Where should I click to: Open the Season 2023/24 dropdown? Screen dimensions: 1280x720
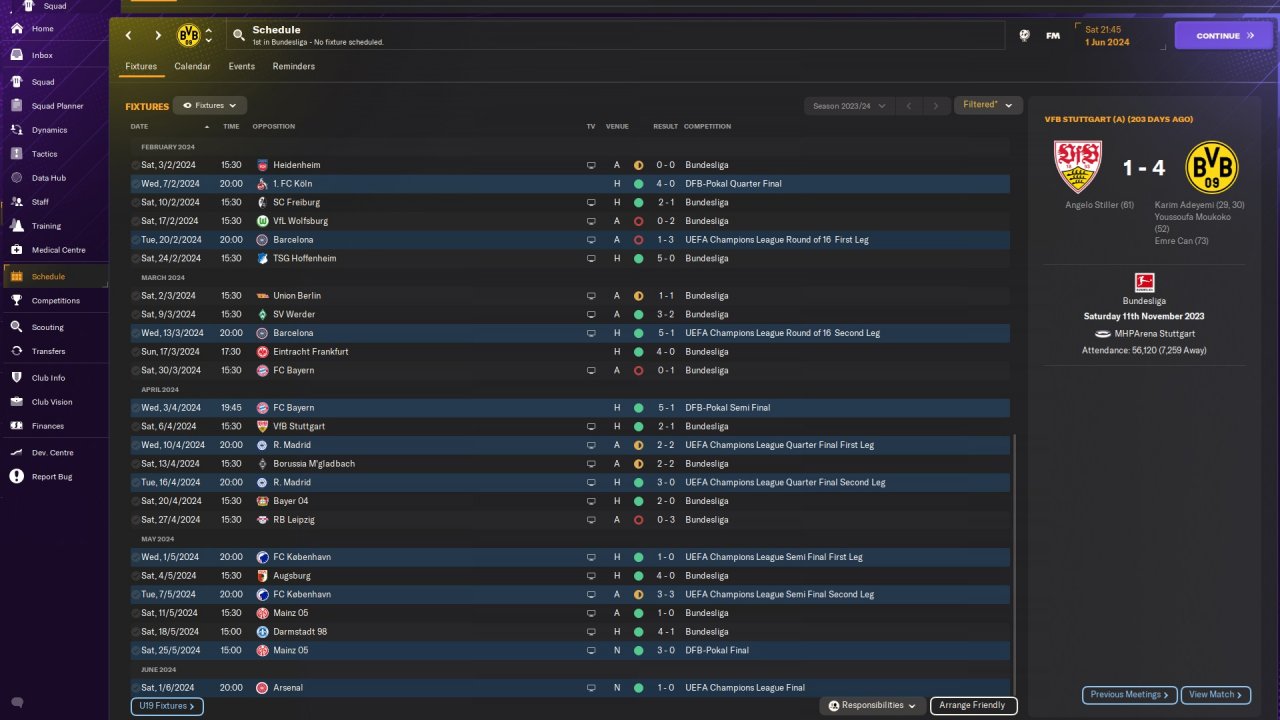click(848, 106)
